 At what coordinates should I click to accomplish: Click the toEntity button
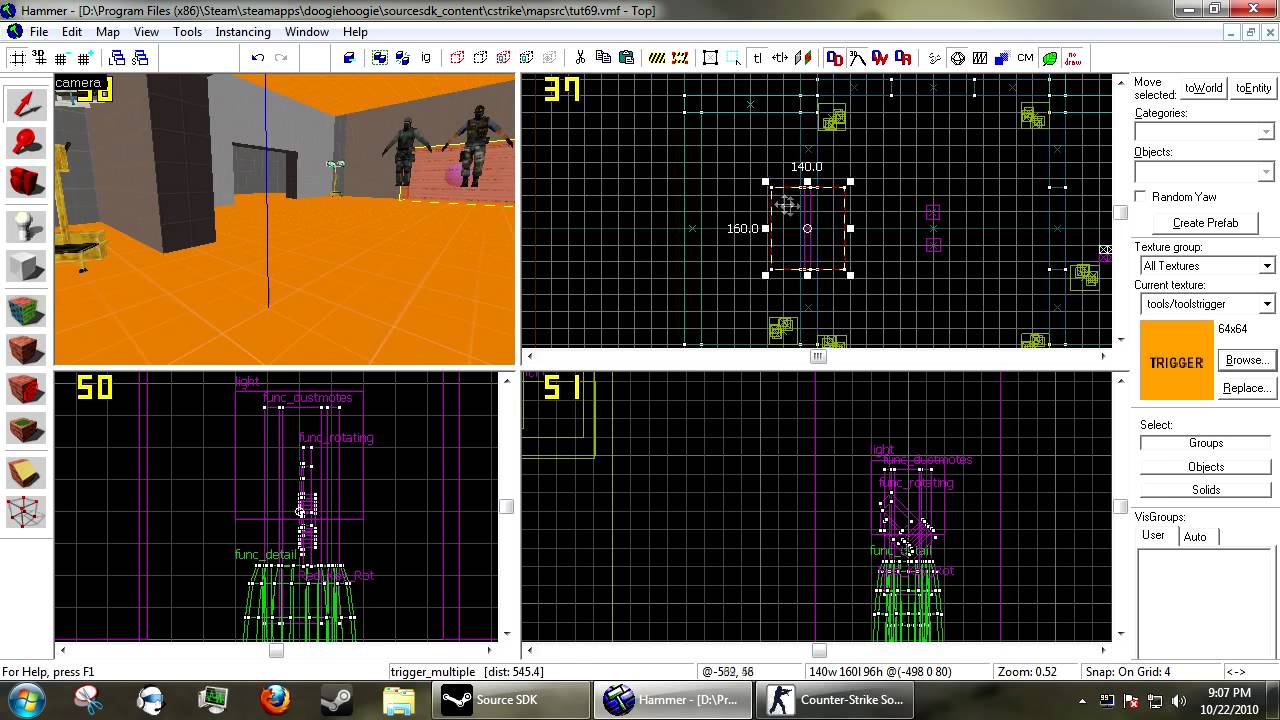tap(1253, 88)
